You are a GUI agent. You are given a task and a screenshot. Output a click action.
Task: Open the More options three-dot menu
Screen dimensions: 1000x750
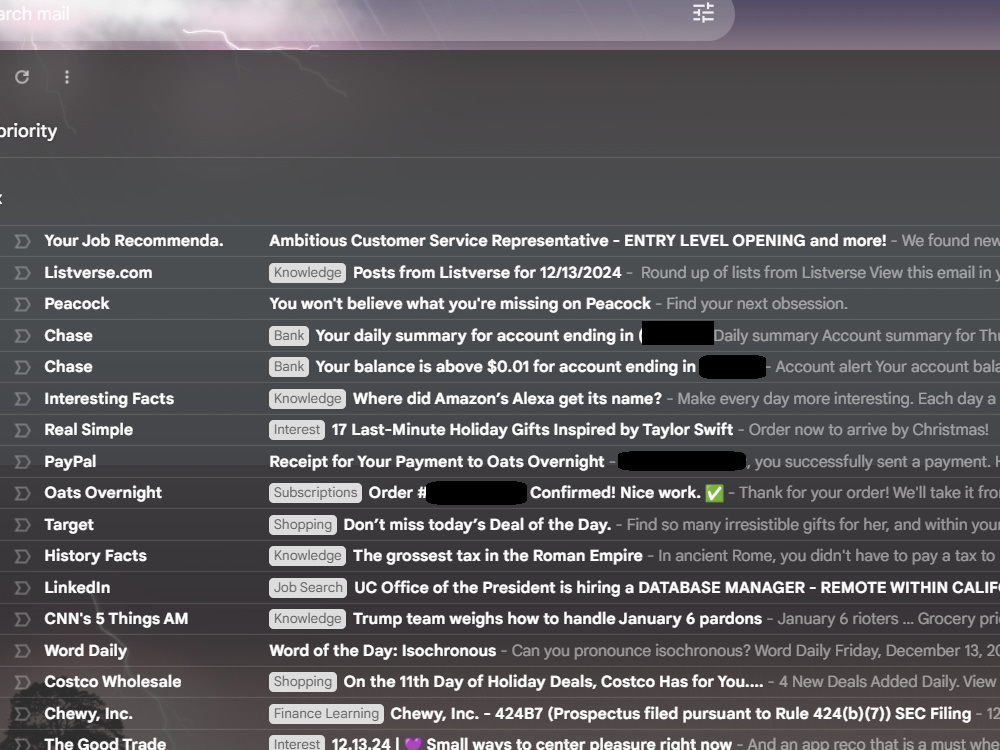(x=67, y=77)
